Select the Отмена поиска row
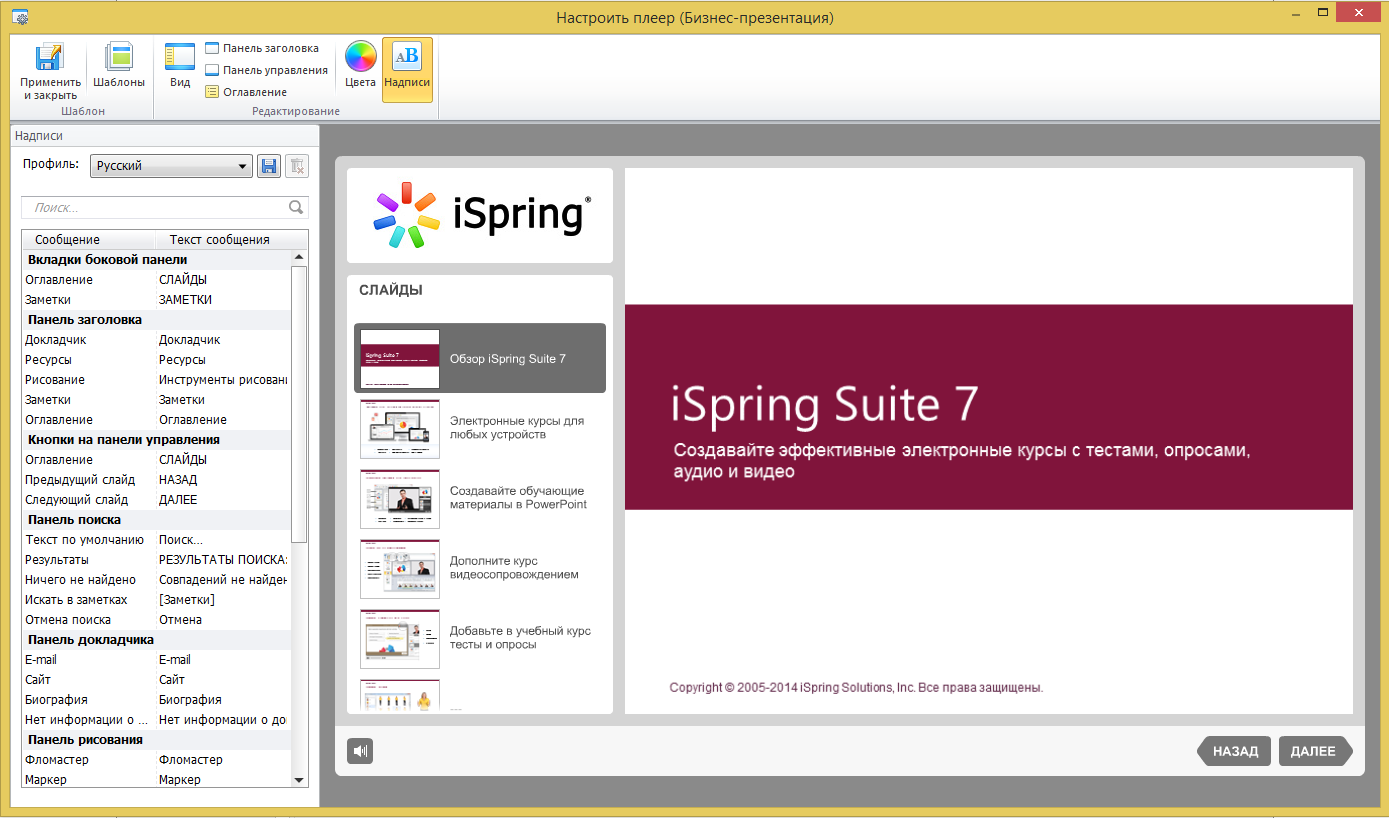Viewport: 1389px width, 818px height. pos(156,620)
